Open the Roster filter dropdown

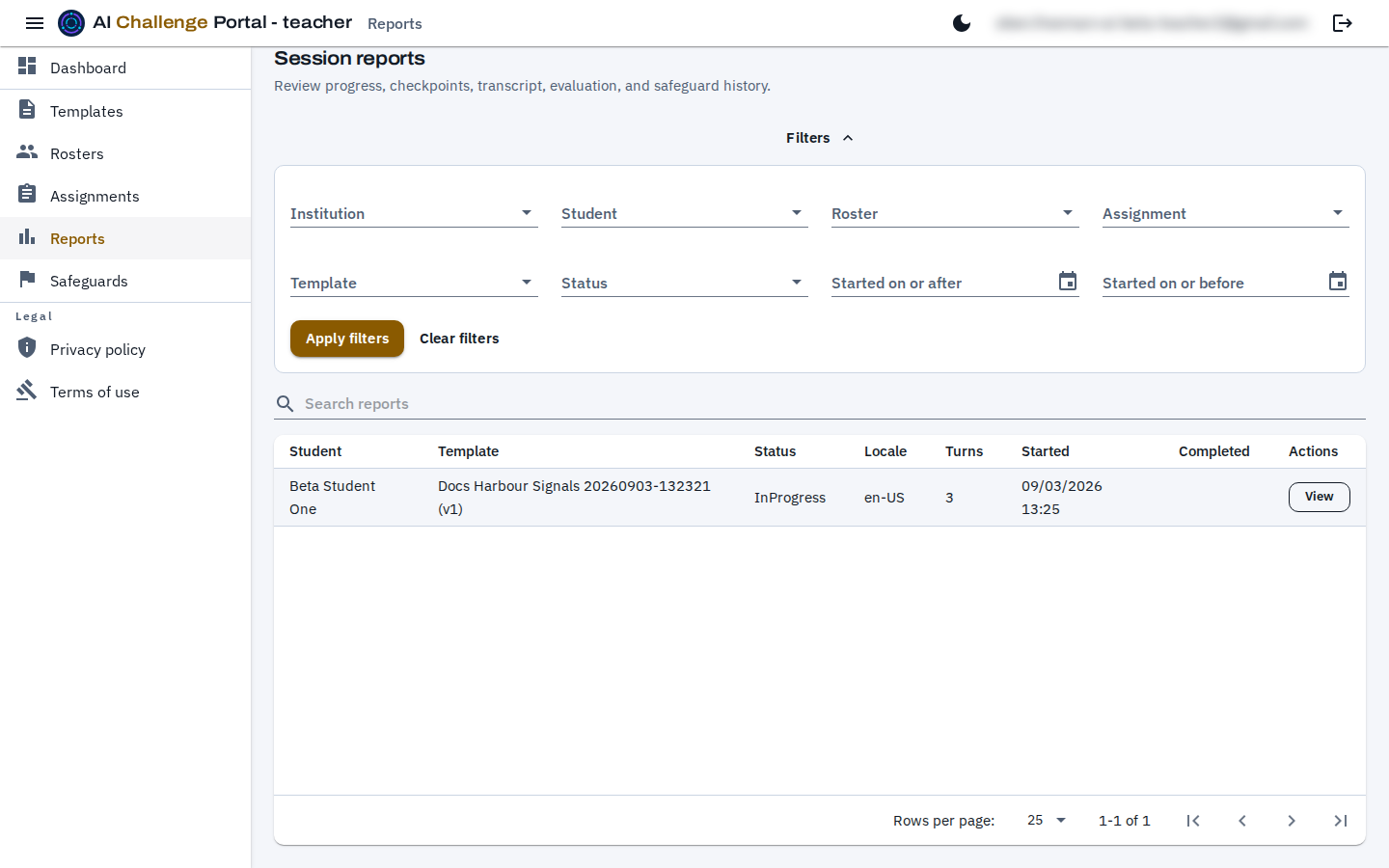pos(955,213)
